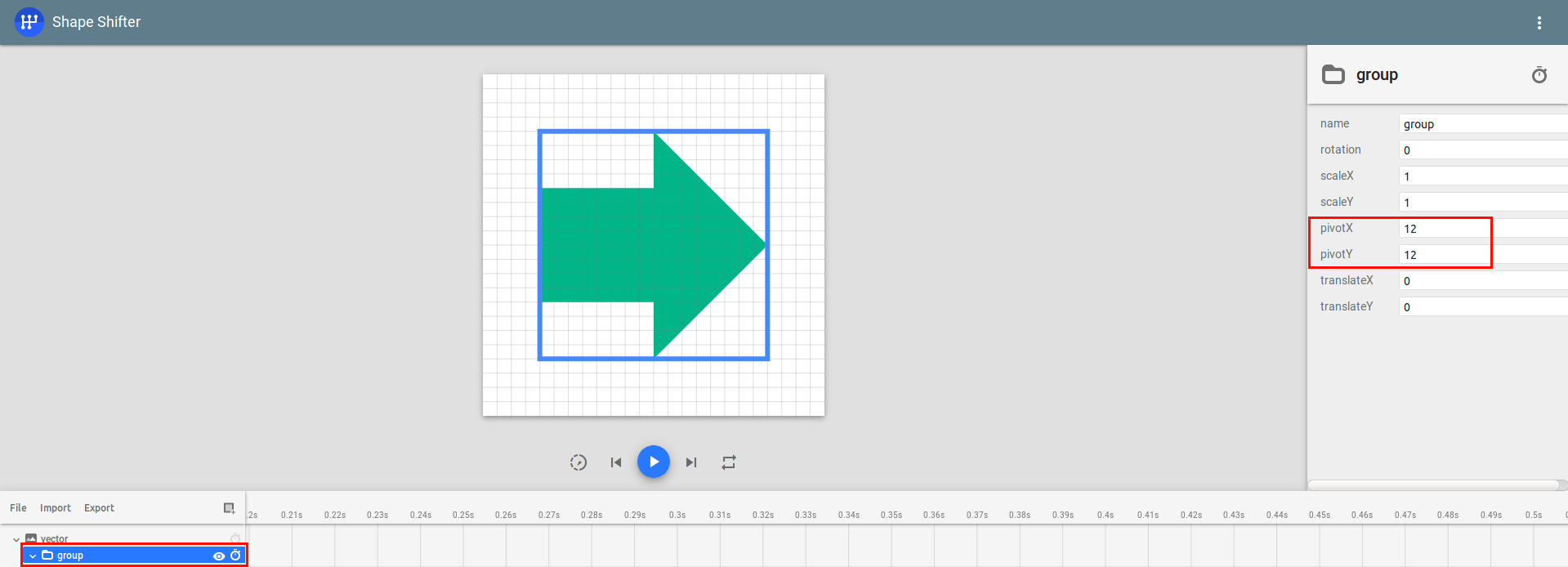The height and width of the screenshot is (567, 1568).
Task: Hide the group layer with eye icon
Action: coord(219,556)
